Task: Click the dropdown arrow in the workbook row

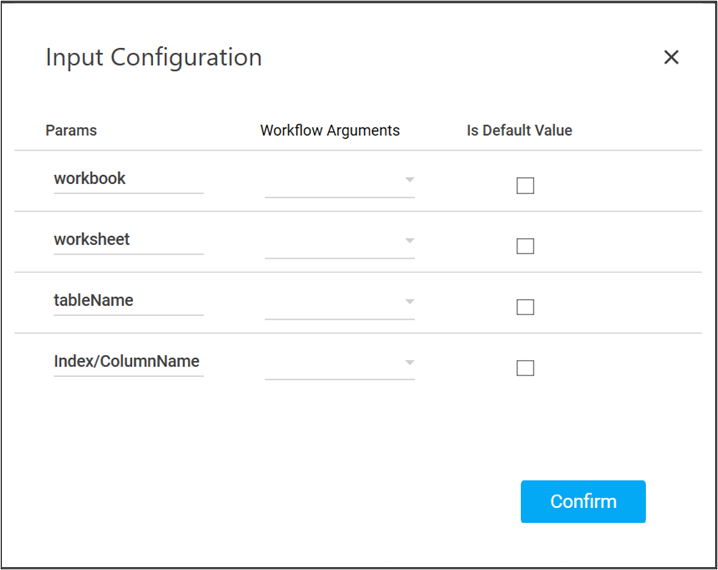Action: [409, 181]
